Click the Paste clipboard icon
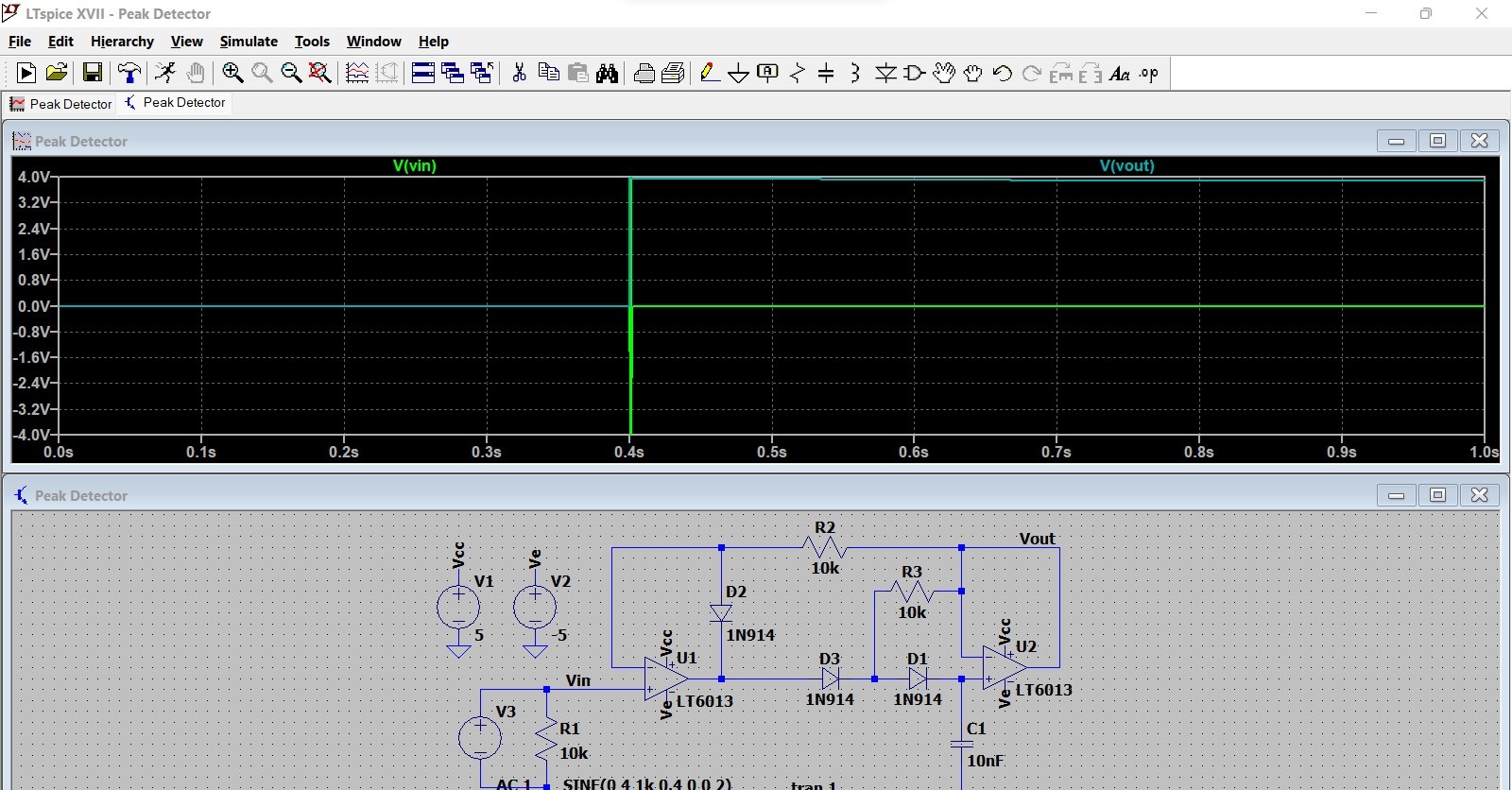This screenshot has height=790, width=1512. [x=577, y=73]
